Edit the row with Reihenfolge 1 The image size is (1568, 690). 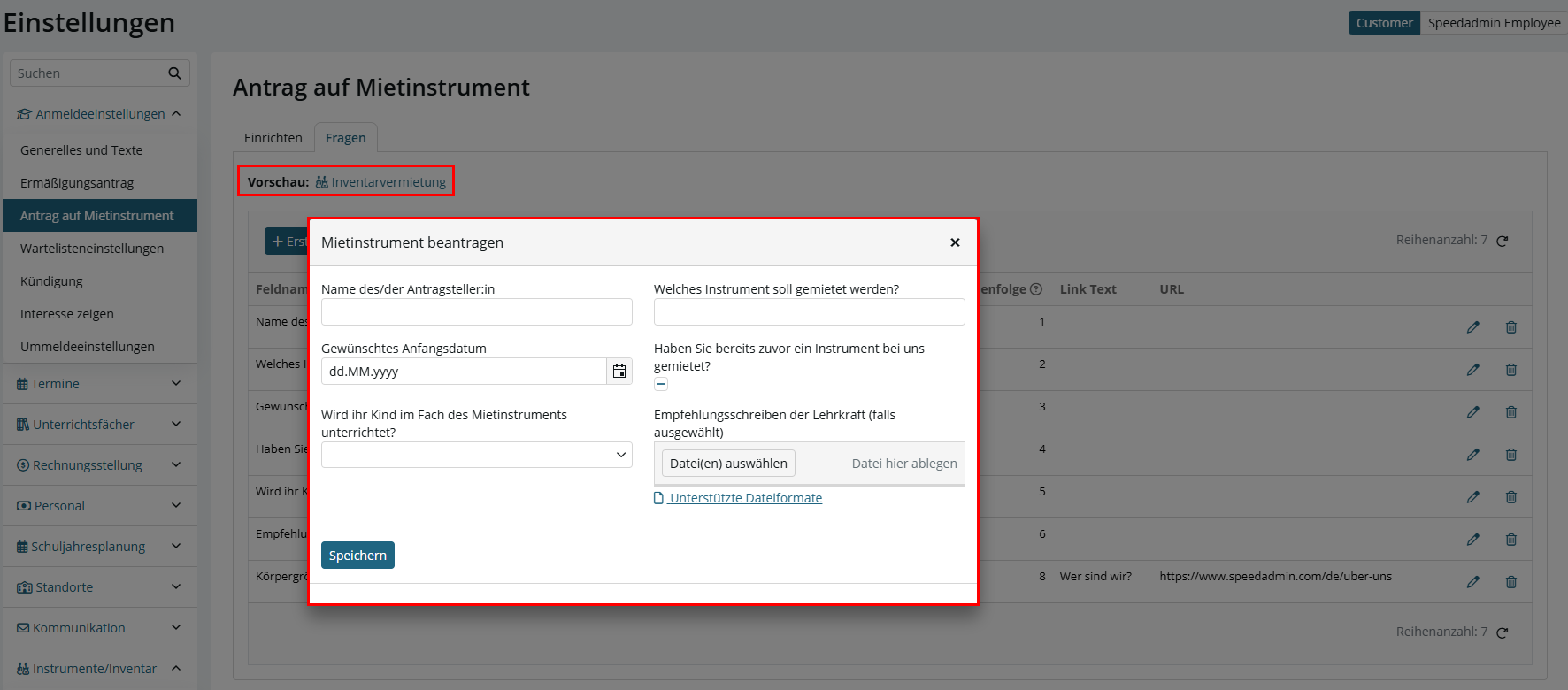point(1472,327)
